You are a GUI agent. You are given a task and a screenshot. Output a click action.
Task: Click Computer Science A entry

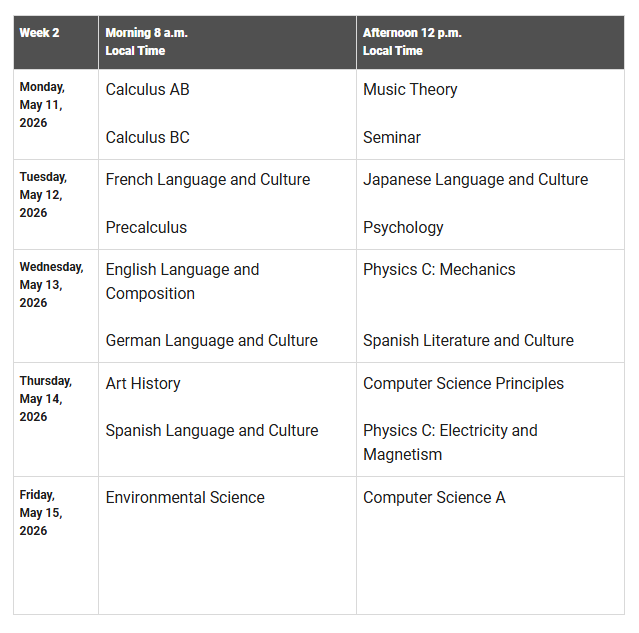click(434, 497)
